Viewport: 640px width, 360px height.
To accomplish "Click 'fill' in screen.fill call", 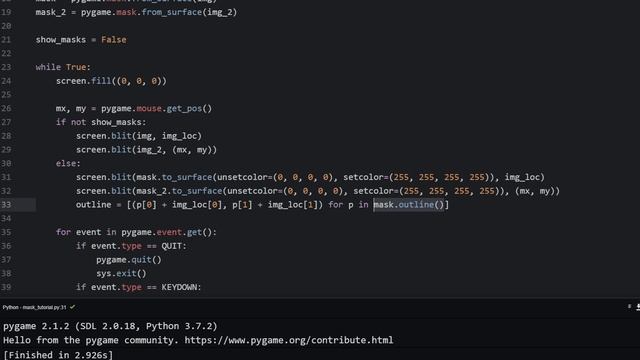I will tap(101, 81).
